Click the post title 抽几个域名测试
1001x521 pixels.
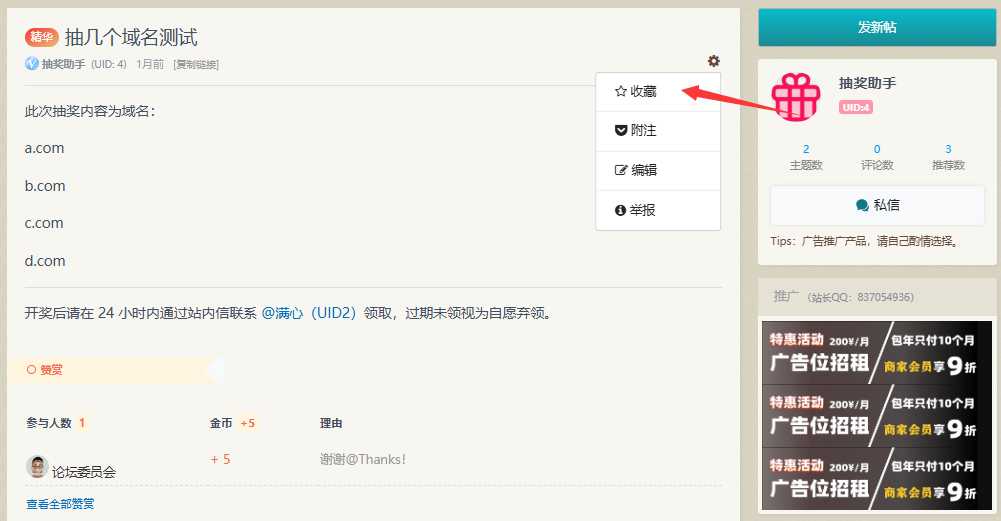(131, 38)
